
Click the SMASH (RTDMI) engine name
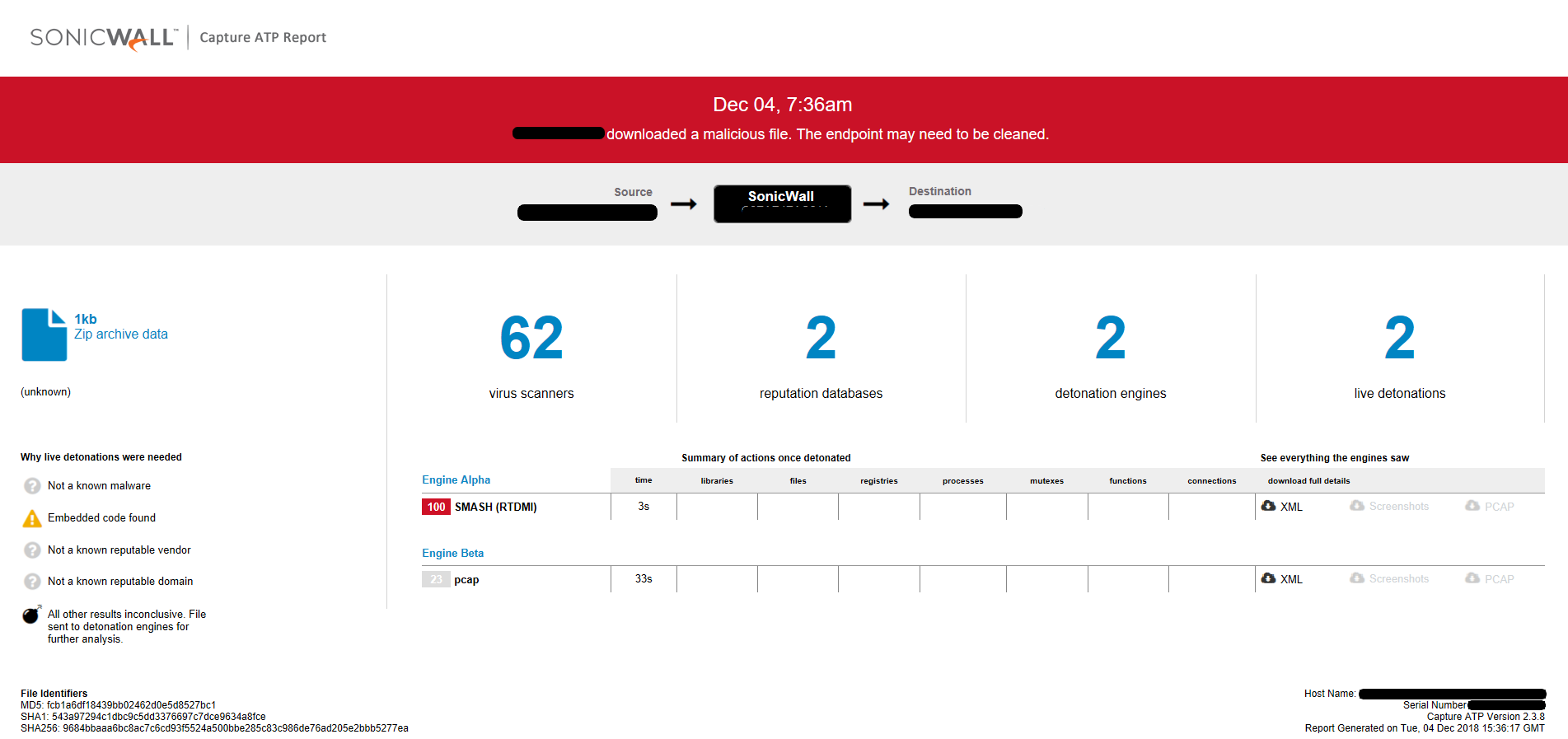pyautogui.click(x=496, y=507)
